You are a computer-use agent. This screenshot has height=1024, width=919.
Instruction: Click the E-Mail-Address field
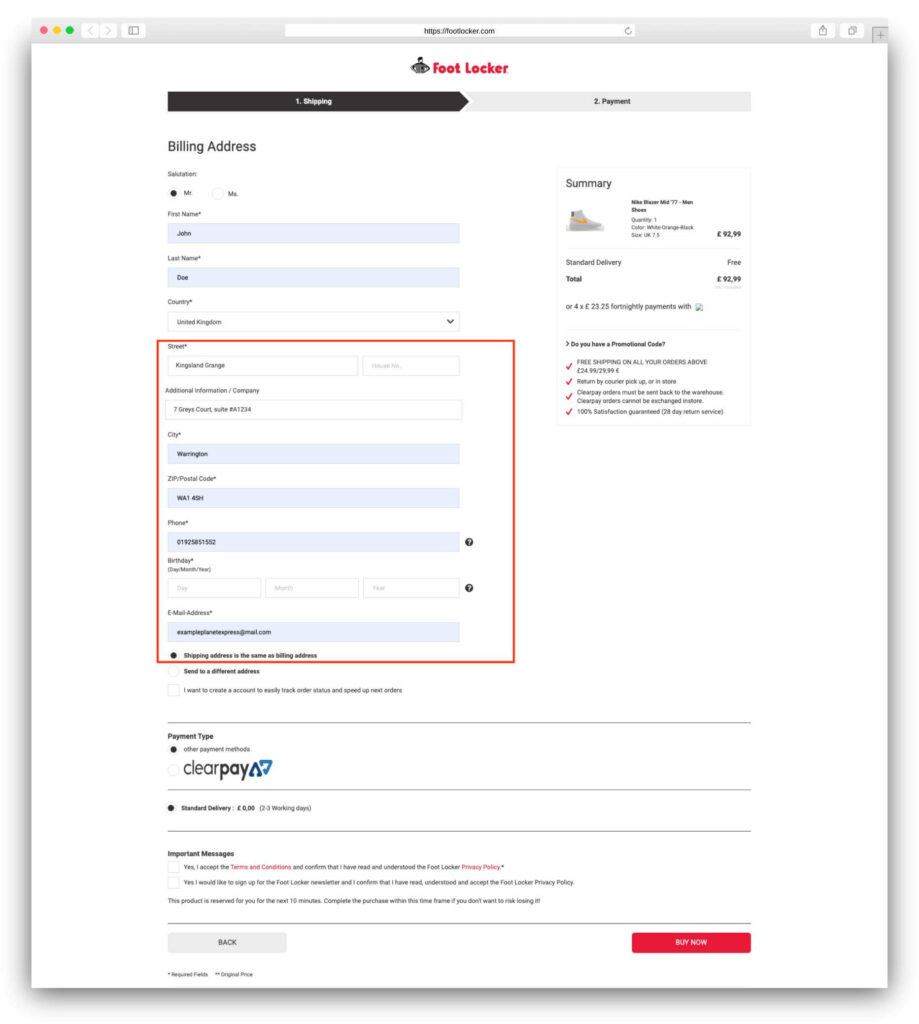pyautogui.click(x=314, y=632)
